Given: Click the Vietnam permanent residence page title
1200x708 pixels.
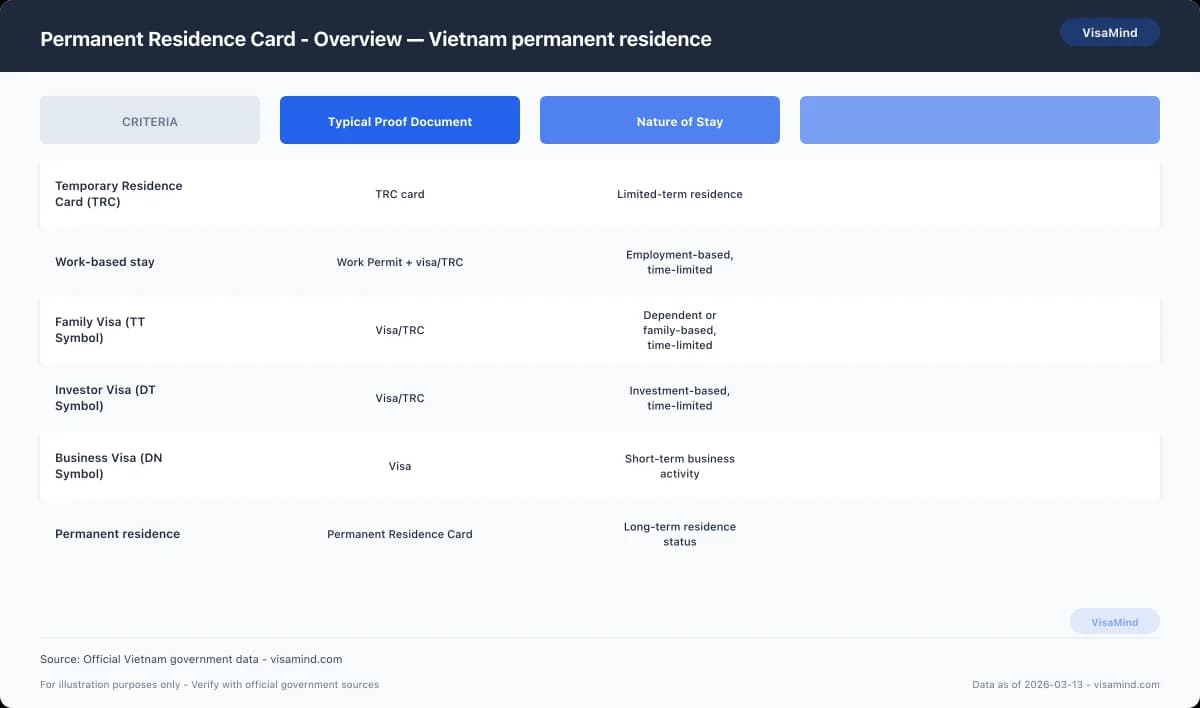Looking at the screenshot, I should [x=375, y=39].
